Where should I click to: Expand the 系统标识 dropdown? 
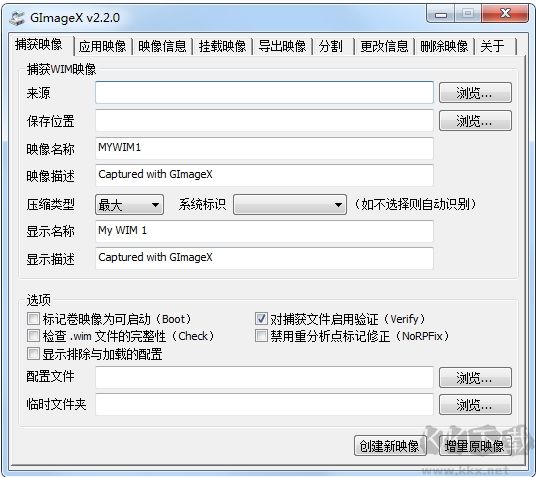point(290,205)
